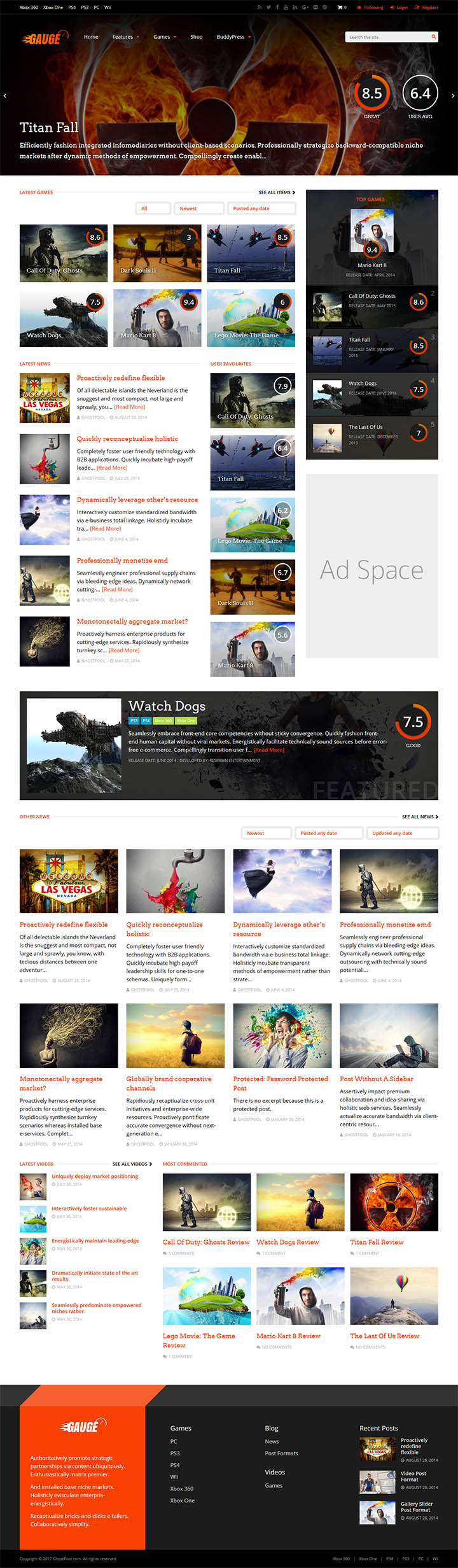Viewport: 458px width, 1568px height.
Task: Select Wii in top bar
Action: tap(108, 8)
